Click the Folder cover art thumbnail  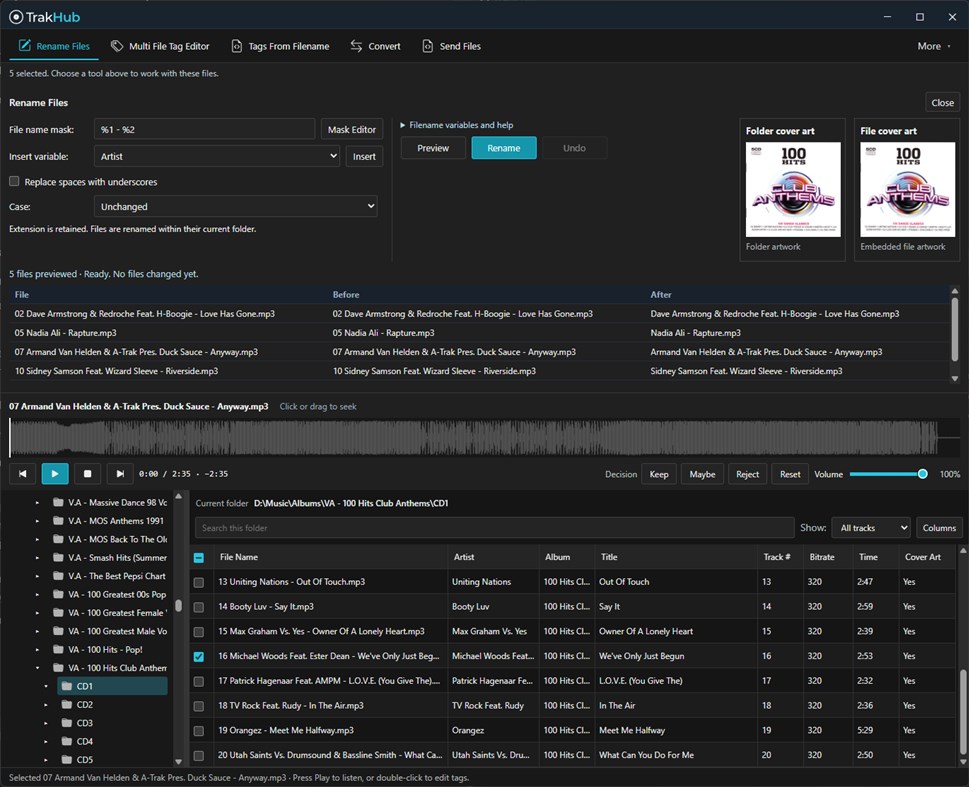[x=793, y=190]
